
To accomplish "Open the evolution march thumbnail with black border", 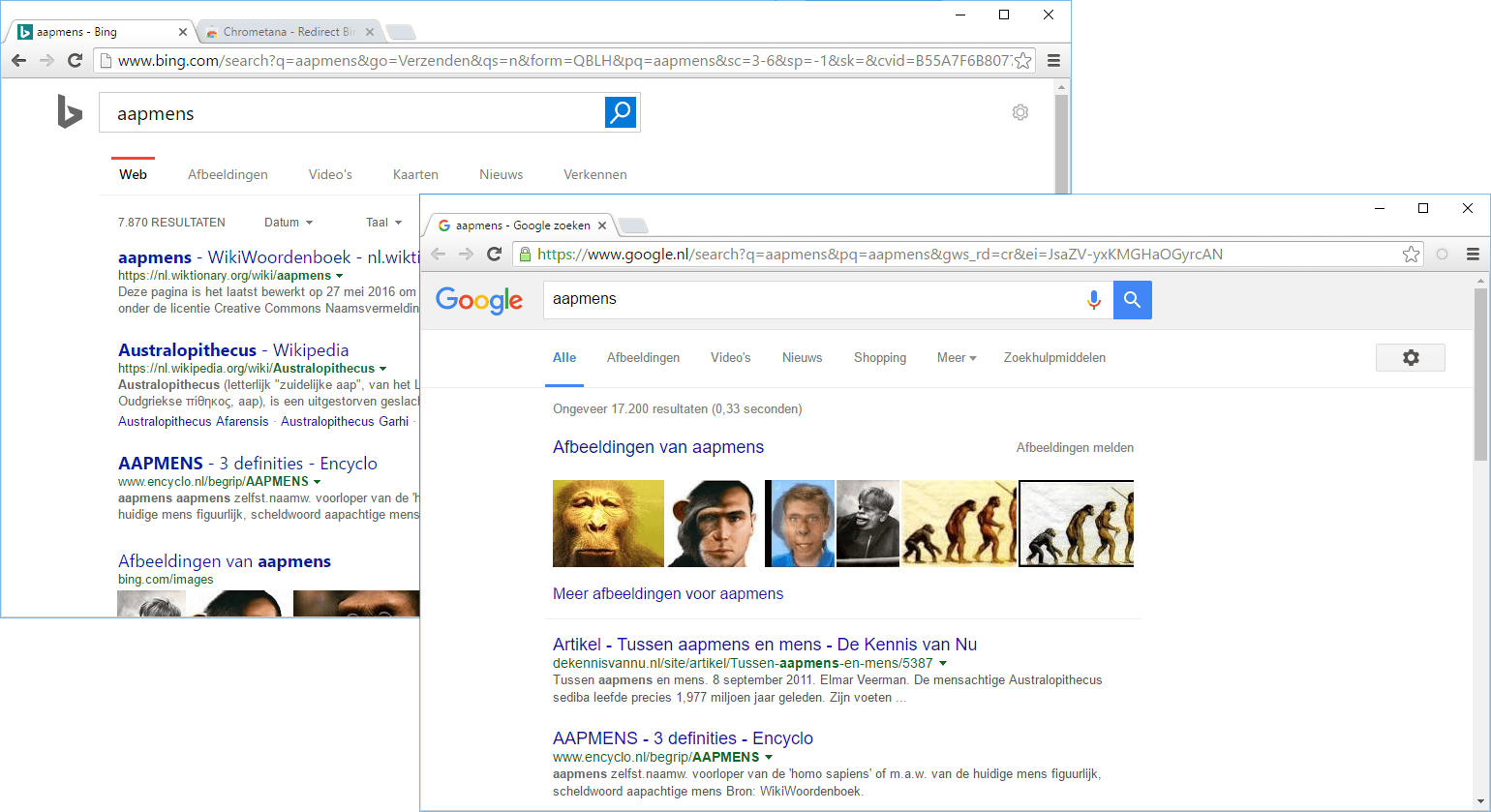I will click(1076, 524).
